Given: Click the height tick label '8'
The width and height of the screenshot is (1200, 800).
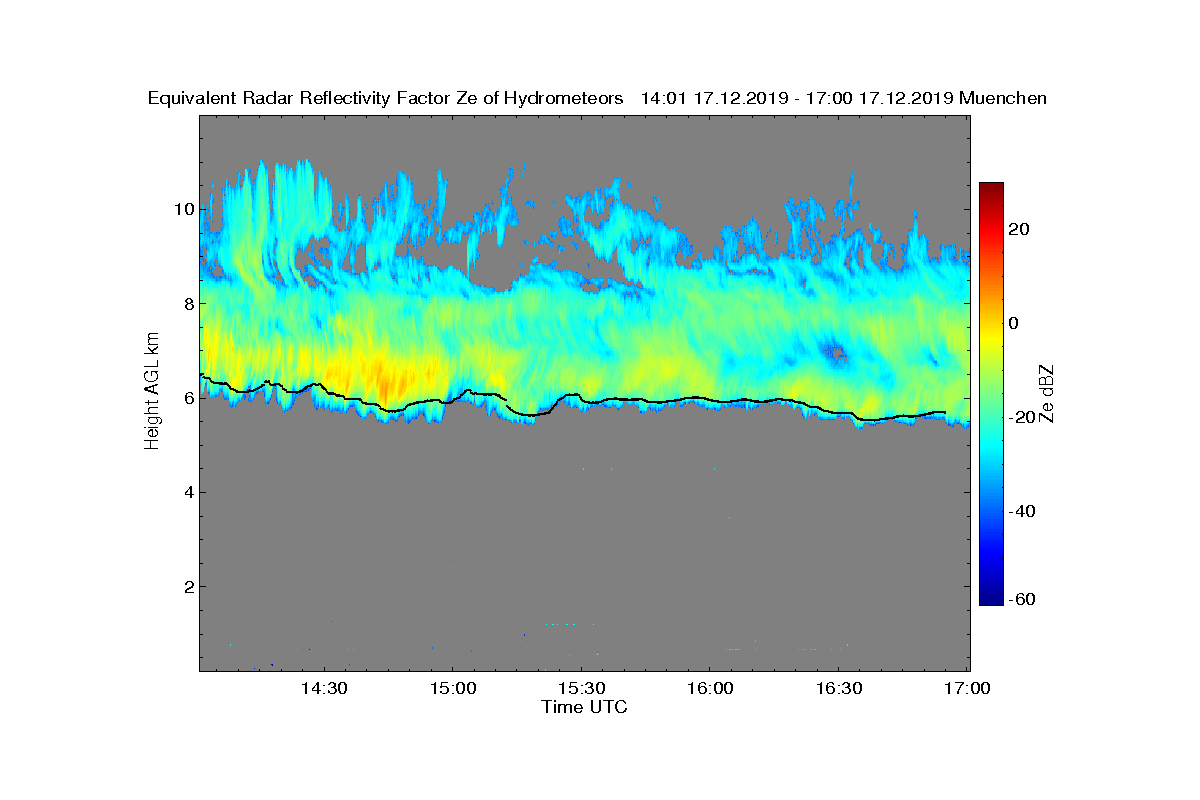Looking at the screenshot, I should coord(187,303).
